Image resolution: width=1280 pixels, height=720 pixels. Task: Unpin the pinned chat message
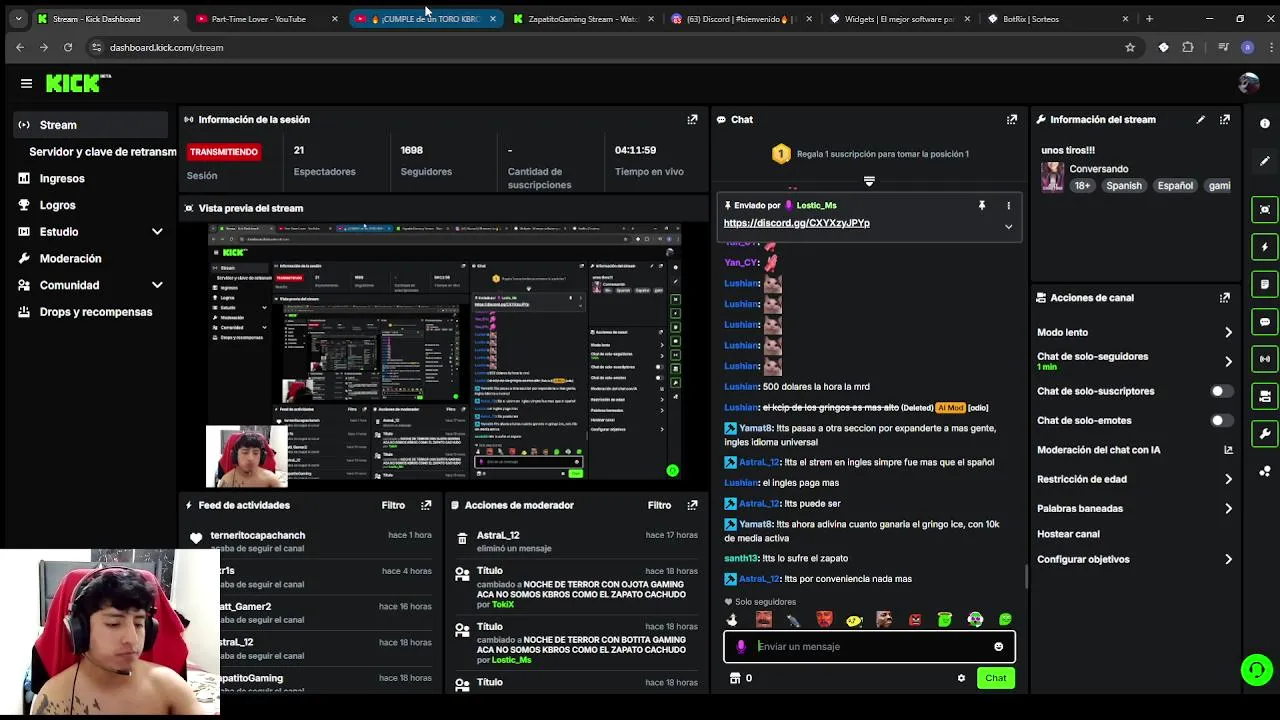(982, 205)
